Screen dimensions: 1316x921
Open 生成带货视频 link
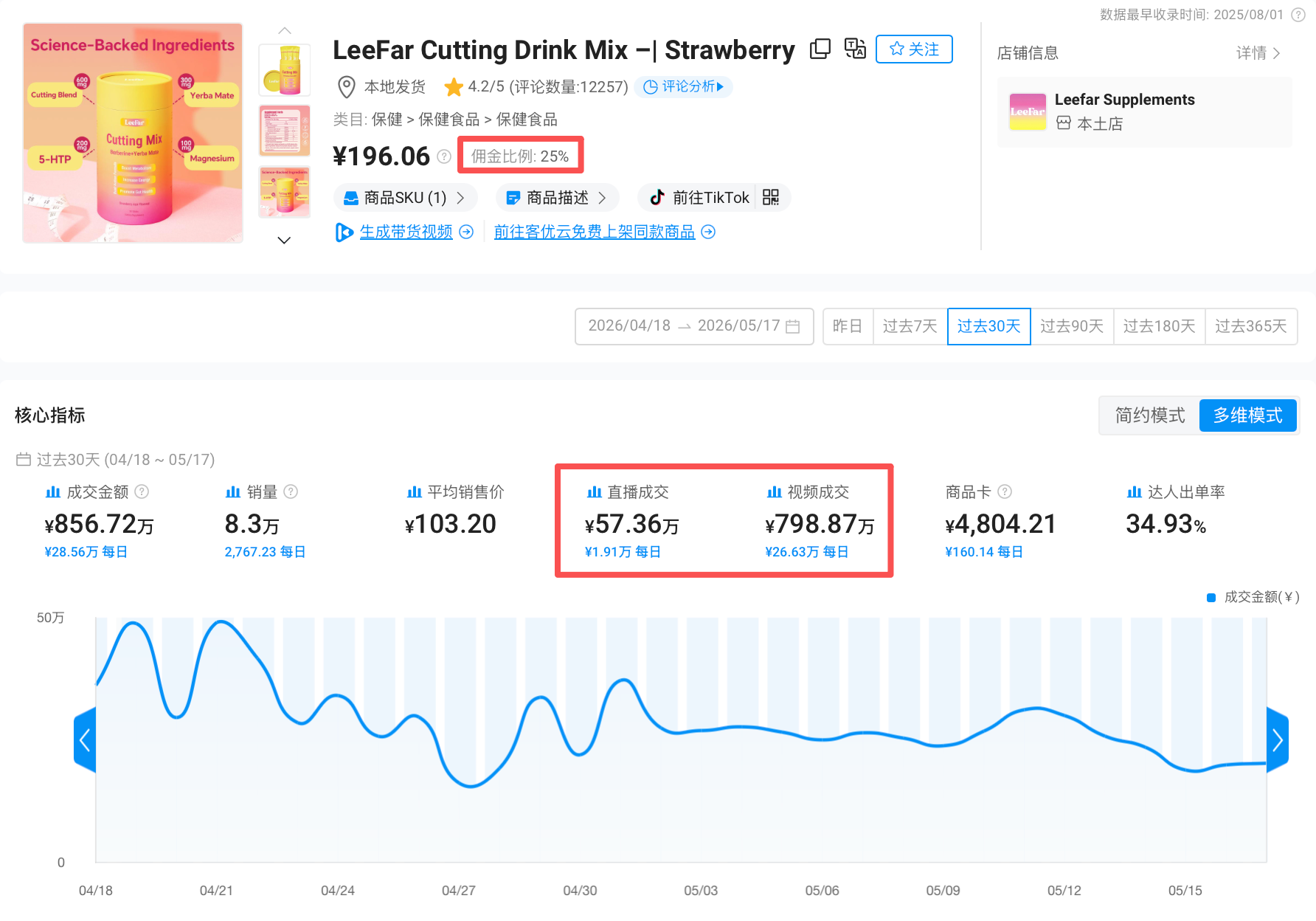point(406,232)
